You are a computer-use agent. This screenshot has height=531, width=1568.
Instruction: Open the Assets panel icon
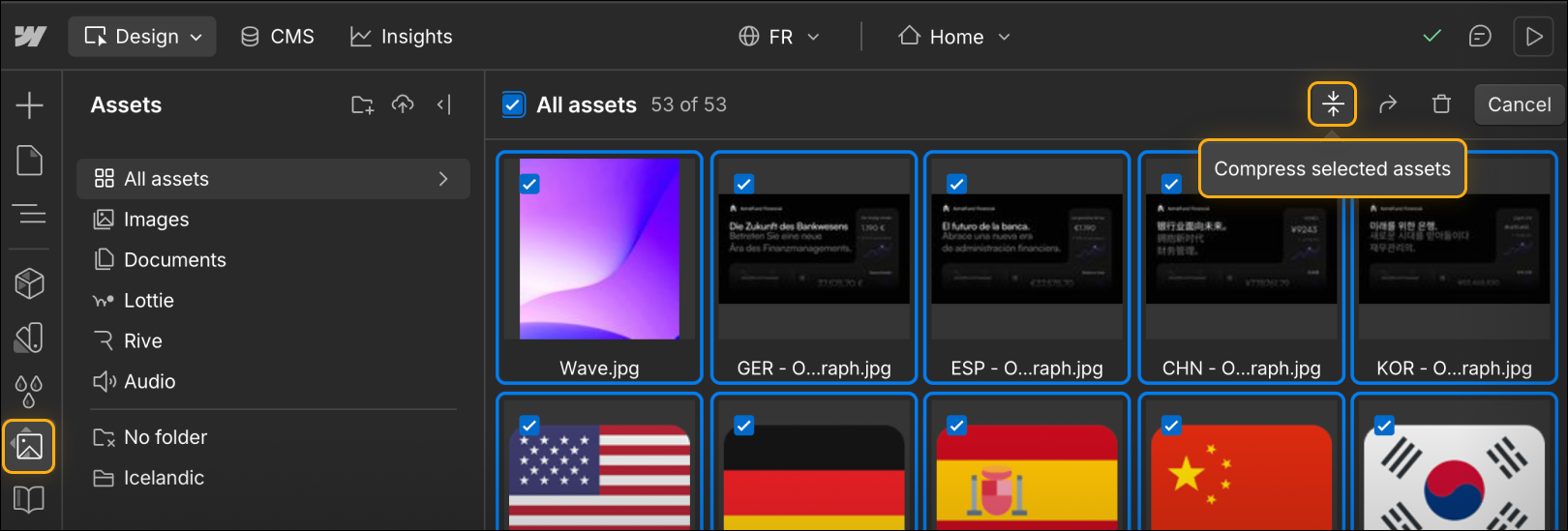[x=29, y=446]
